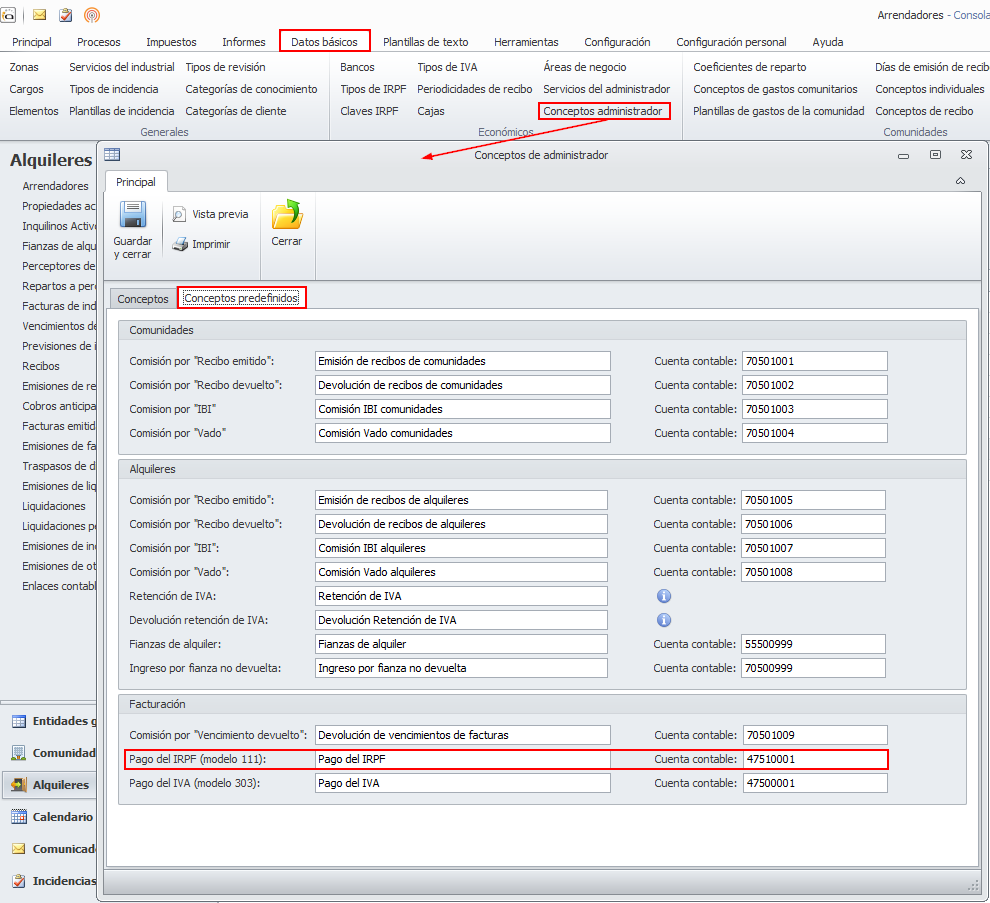Switch to the Conceptos tab
Image resolution: width=990 pixels, height=903 pixels.
pyautogui.click(x=143, y=299)
